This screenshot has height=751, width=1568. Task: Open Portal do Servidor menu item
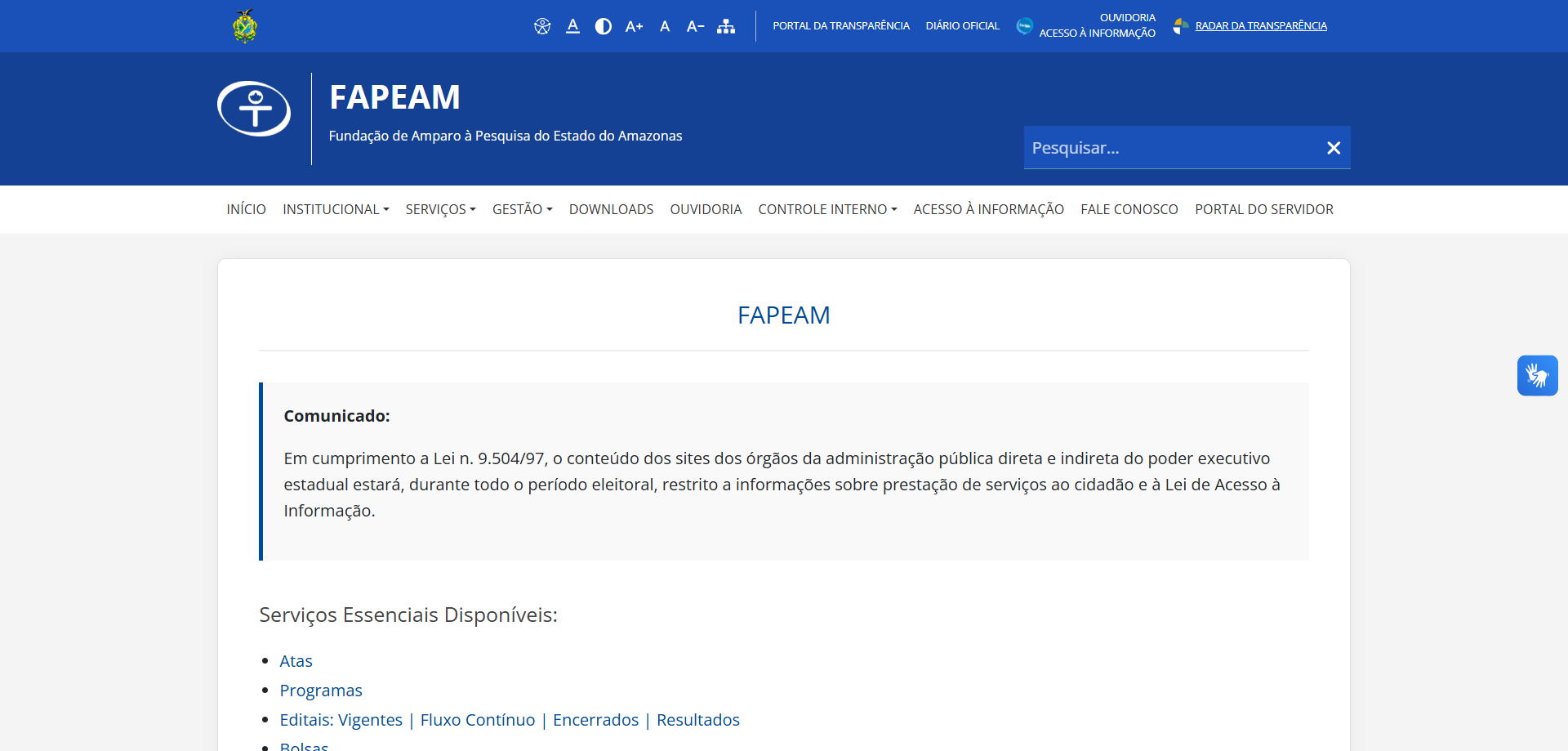(1264, 209)
